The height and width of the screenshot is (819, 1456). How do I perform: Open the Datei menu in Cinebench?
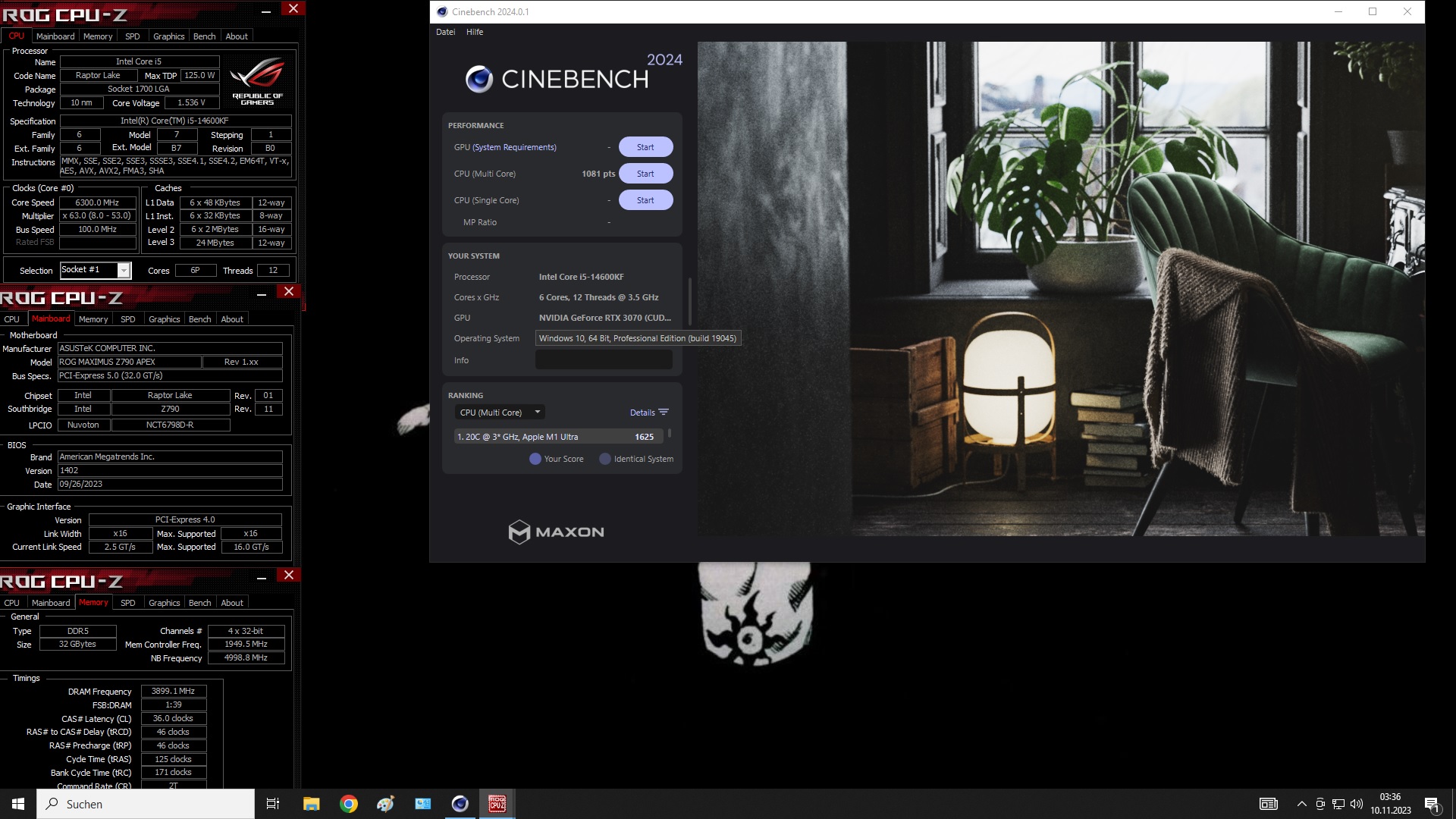coord(446,32)
